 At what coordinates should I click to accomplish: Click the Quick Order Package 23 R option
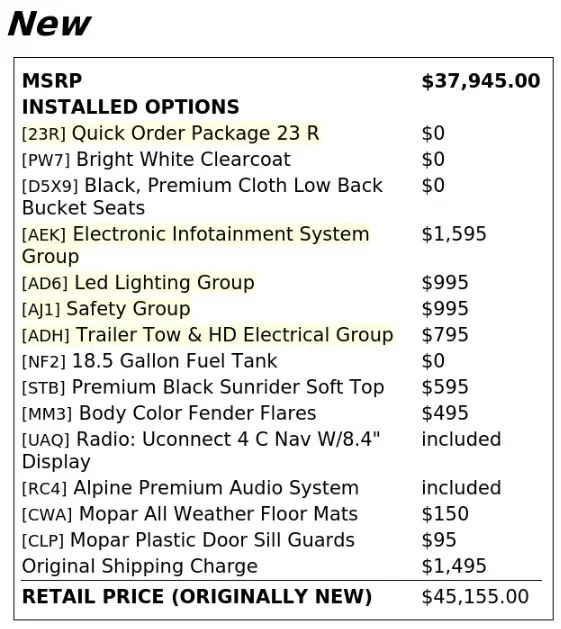(x=171, y=134)
